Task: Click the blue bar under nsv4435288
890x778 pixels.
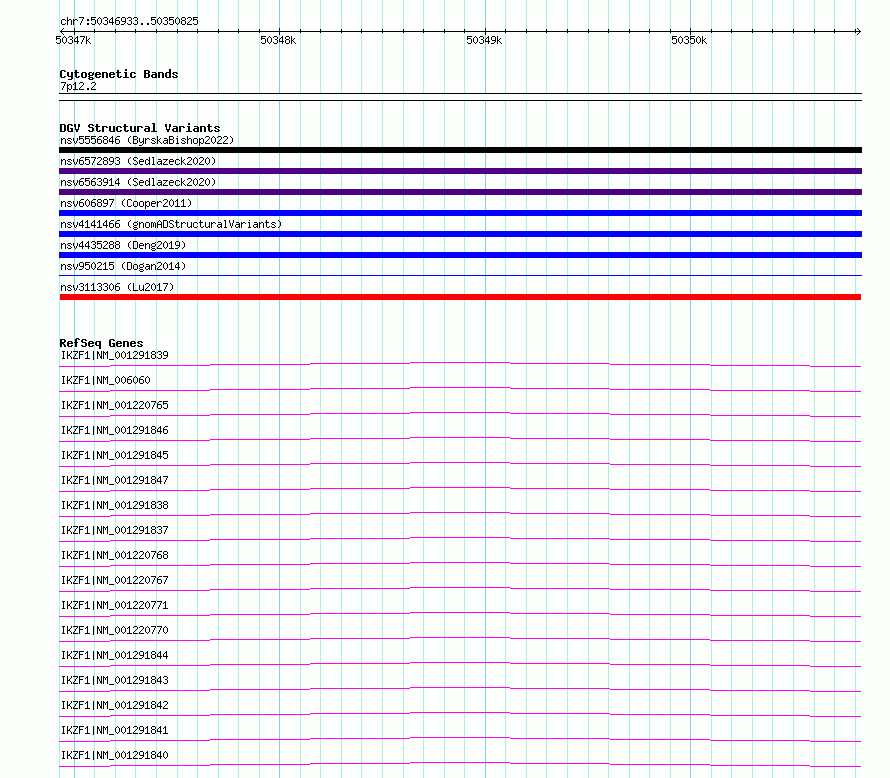Action: tap(460, 255)
